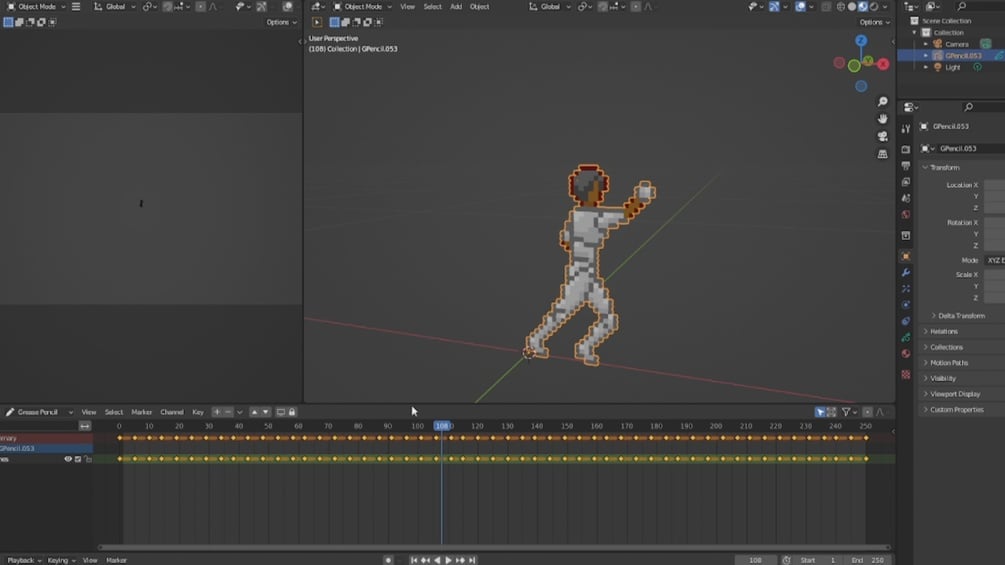Select the hand pan view gizmo
Screen dimensions: 1005x565
(883, 119)
